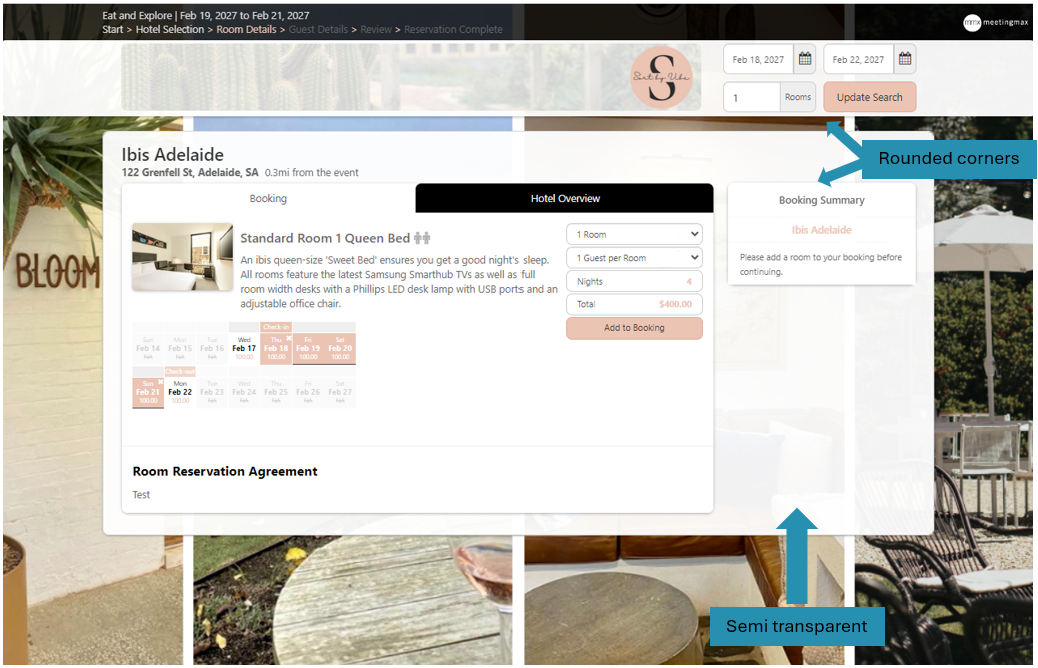Select Mon Feb 22 in the date grid
The width and height of the screenshot is (1038, 668).
[180, 391]
